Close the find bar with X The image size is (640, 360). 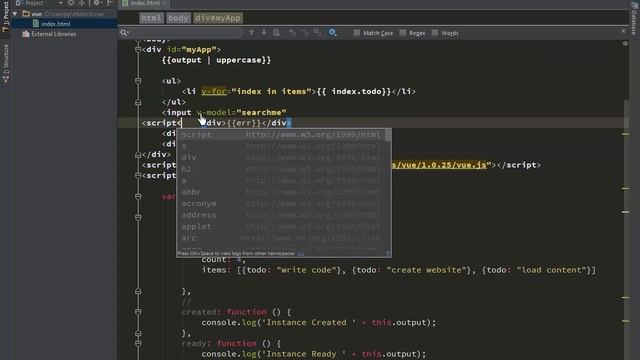[623, 31]
